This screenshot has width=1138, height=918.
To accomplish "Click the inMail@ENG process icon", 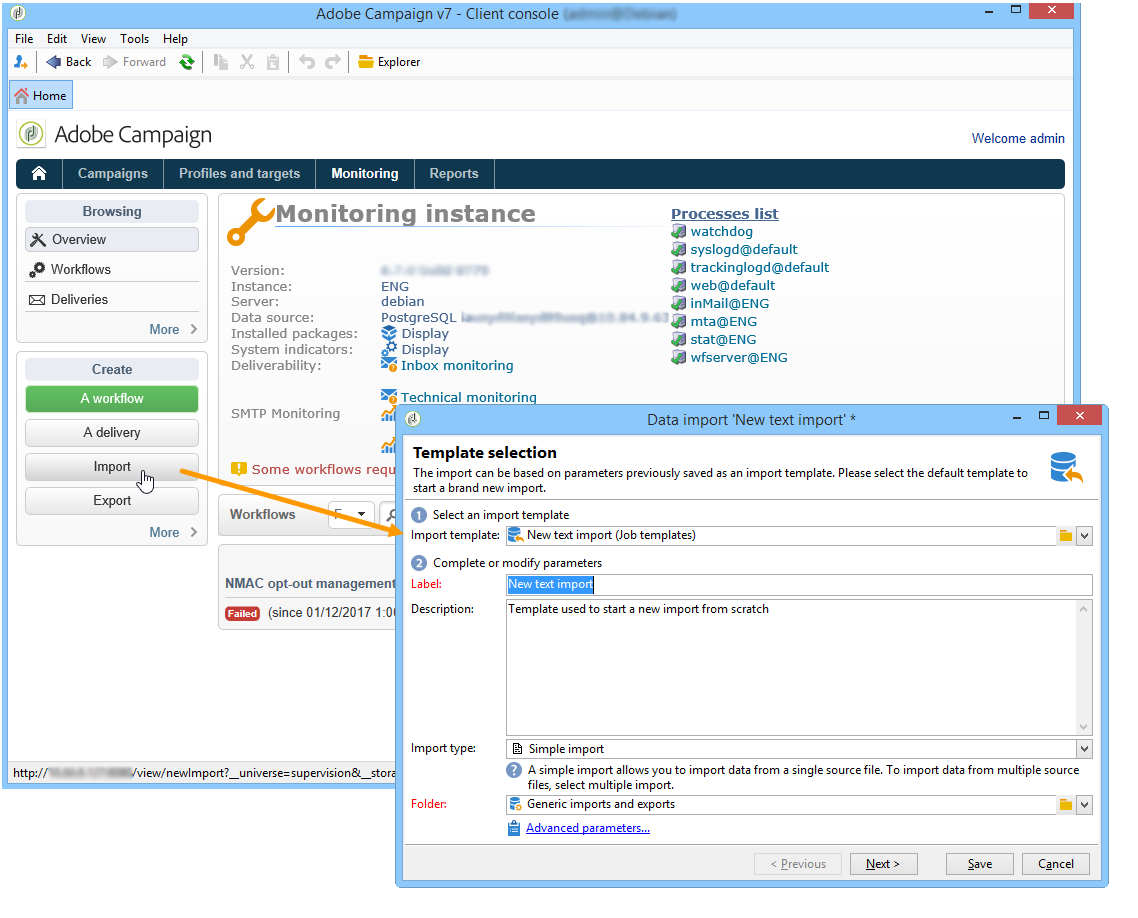I will tap(679, 303).
